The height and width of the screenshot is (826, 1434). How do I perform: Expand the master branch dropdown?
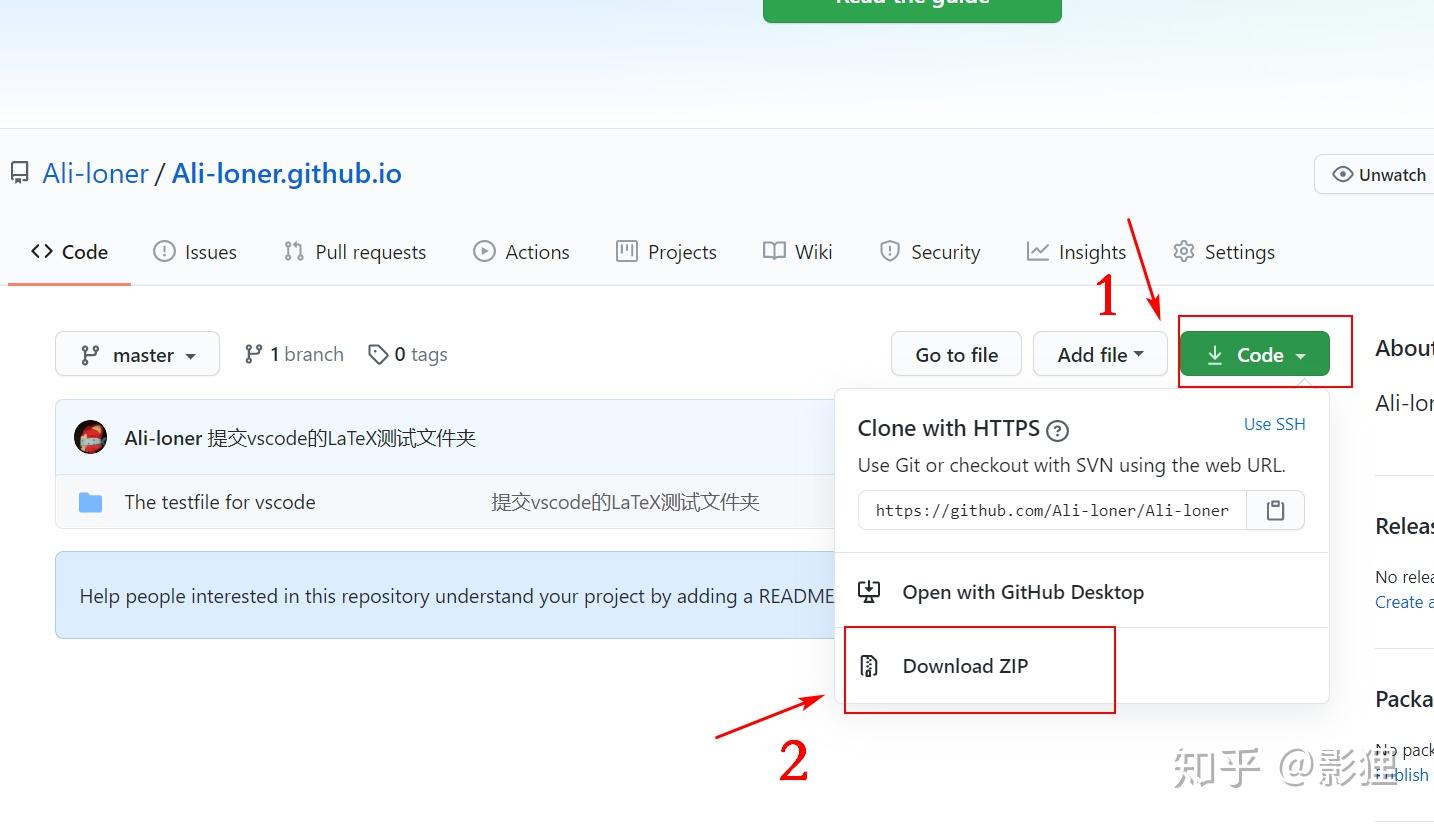(137, 354)
